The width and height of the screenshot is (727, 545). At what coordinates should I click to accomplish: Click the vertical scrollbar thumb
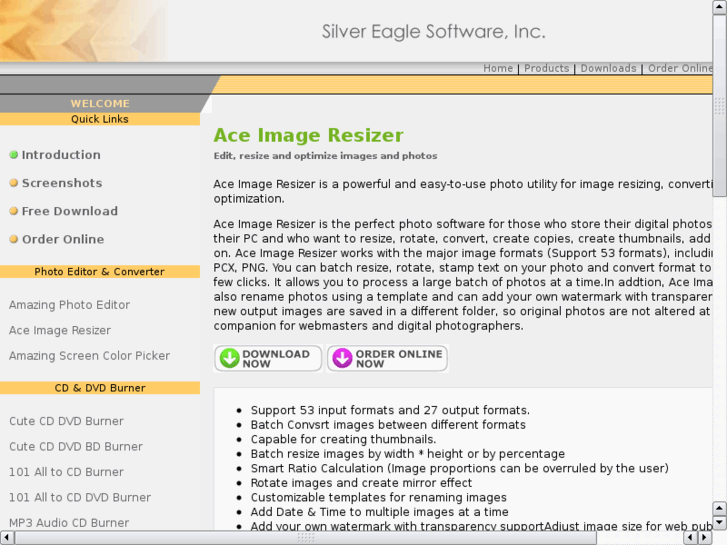click(x=719, y=105)
